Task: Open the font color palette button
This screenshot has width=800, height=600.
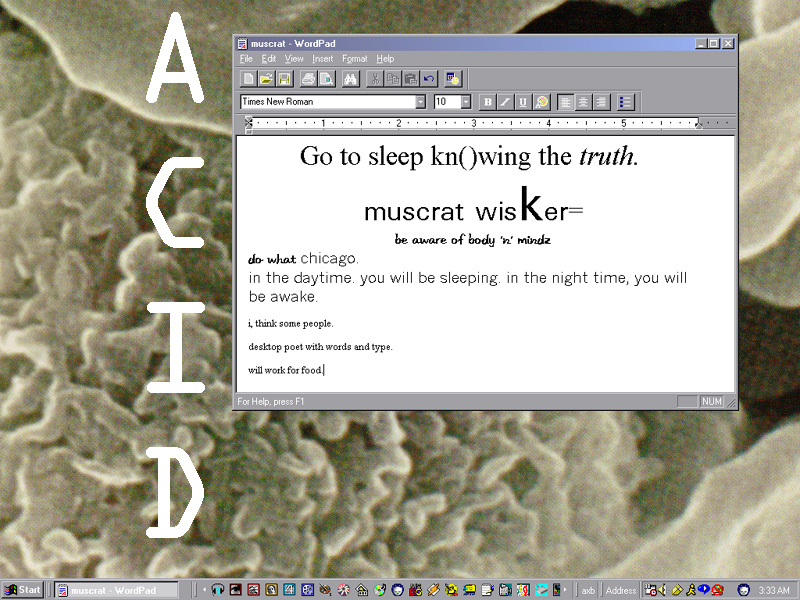Action: (541, 102)
